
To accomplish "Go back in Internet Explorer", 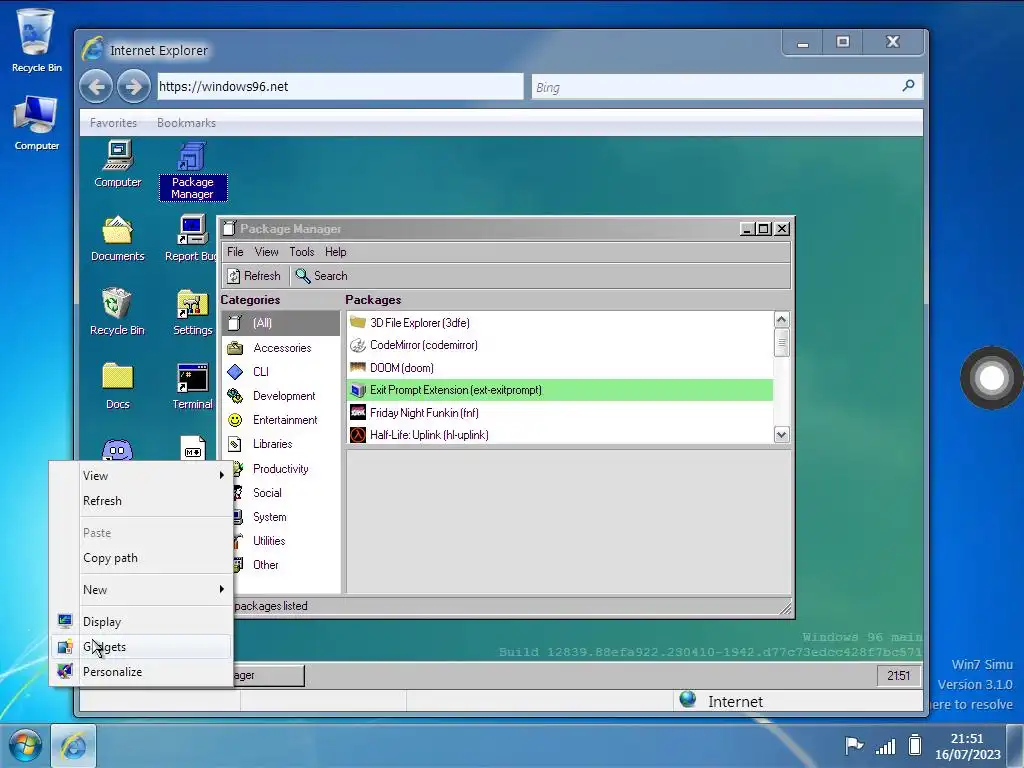I will (x=96, y=86).
